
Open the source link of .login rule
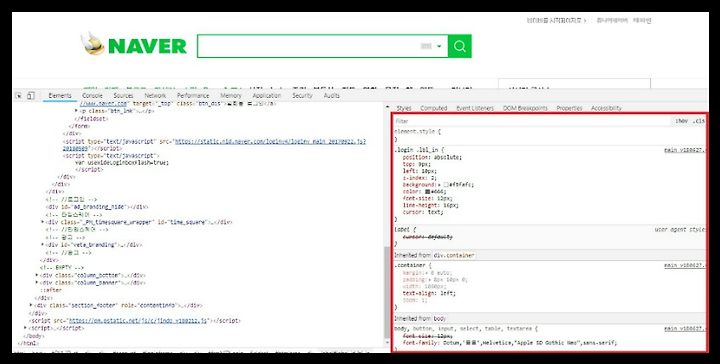point(685,150)
